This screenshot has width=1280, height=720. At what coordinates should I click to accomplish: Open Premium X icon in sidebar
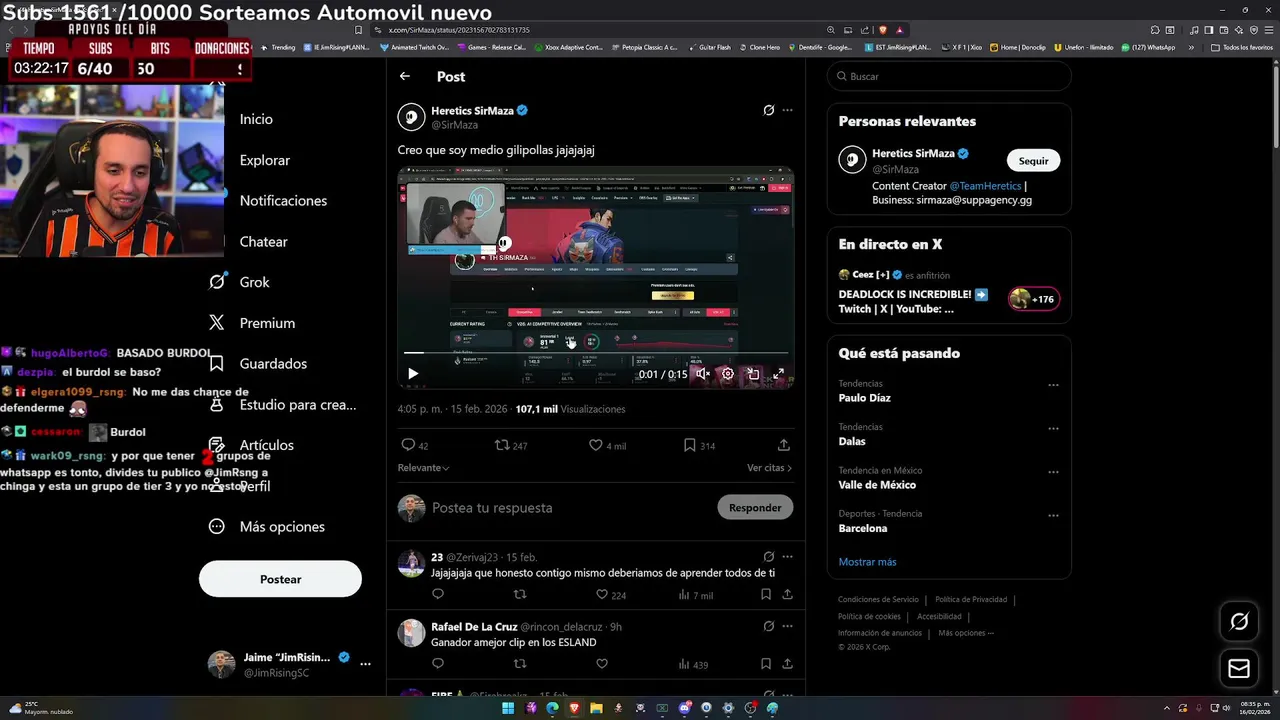216,323
